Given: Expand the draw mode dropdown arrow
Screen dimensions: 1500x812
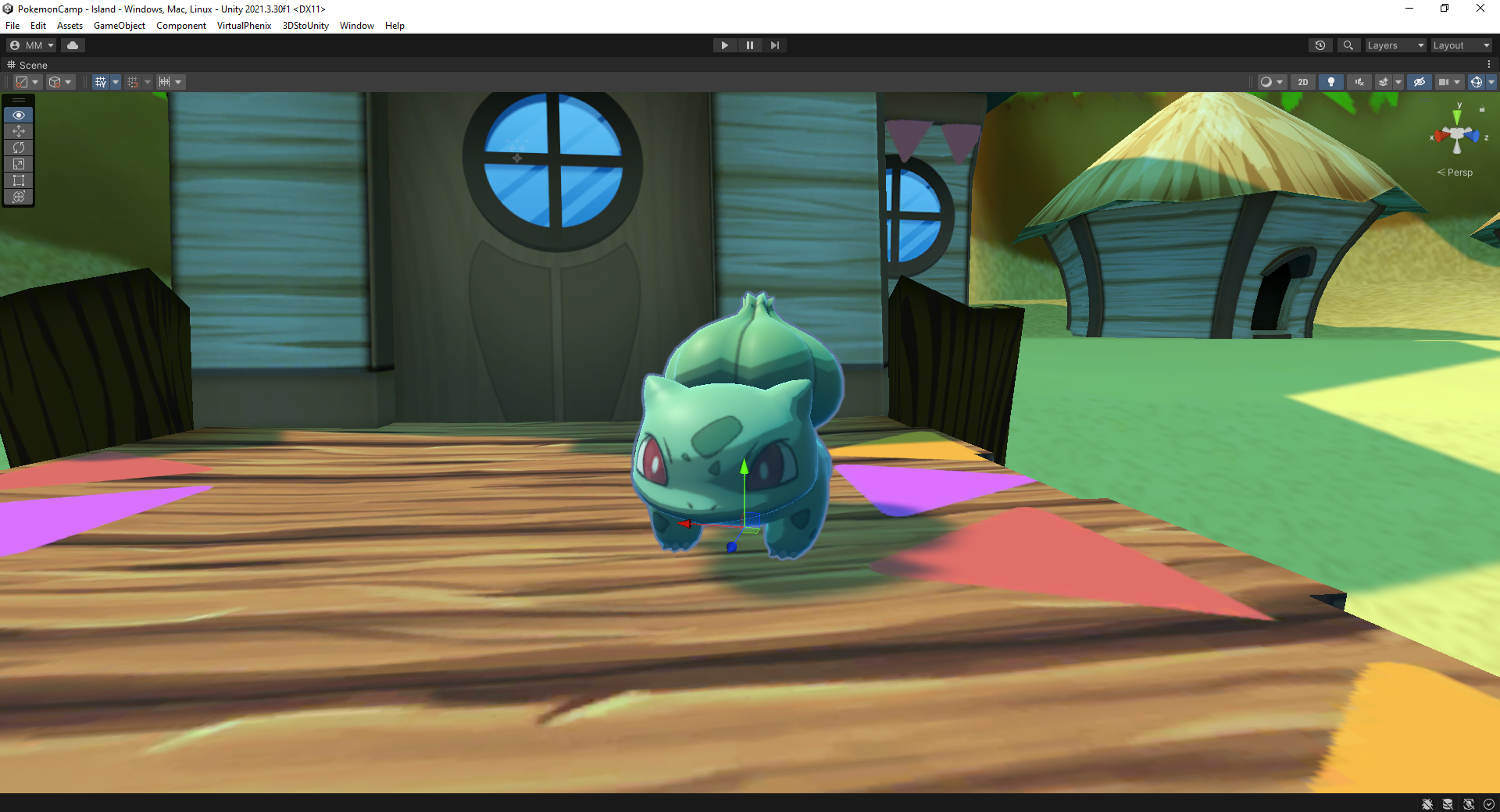Looking at the screenshot, I should tap(1280, 82).
